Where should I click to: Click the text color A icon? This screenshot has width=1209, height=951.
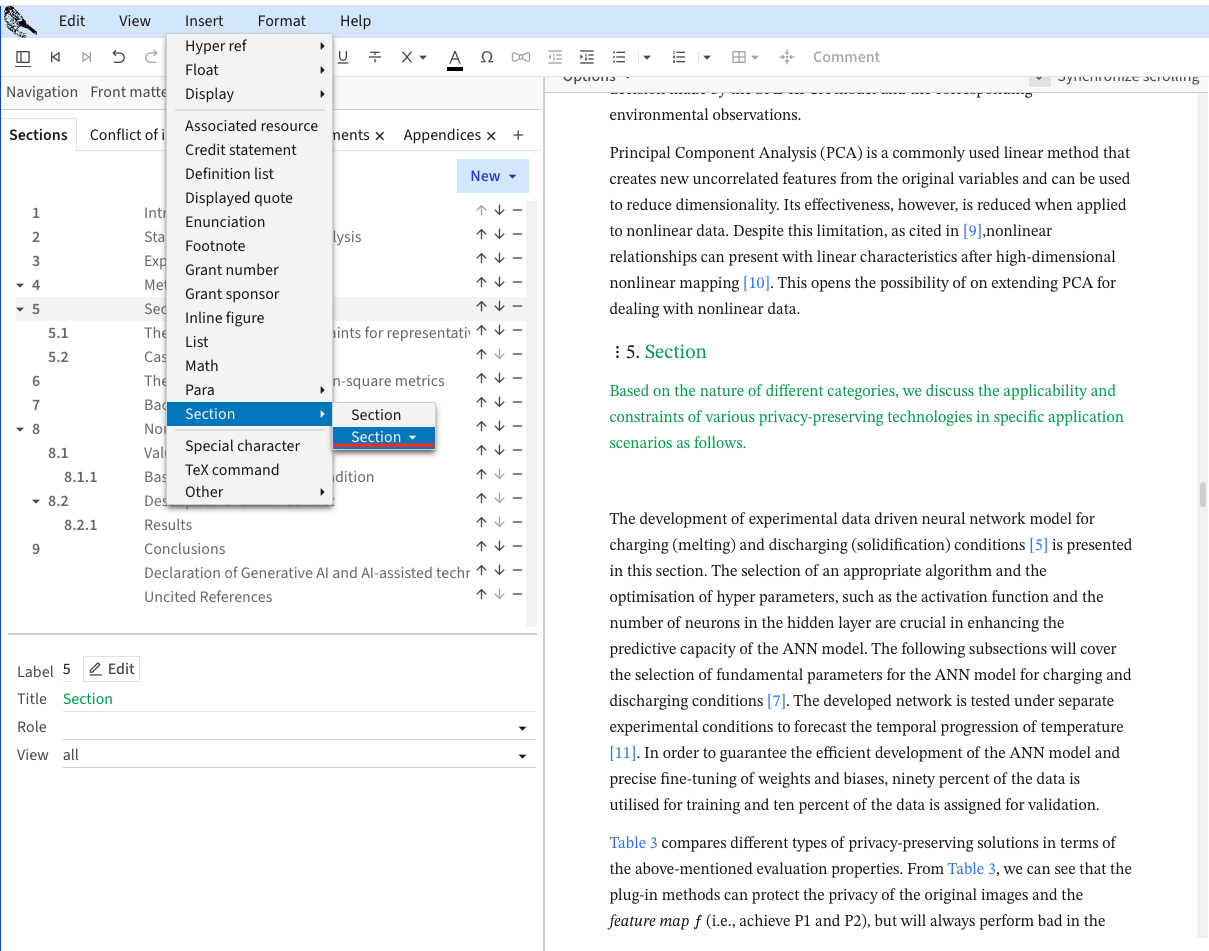coord(455,57)
